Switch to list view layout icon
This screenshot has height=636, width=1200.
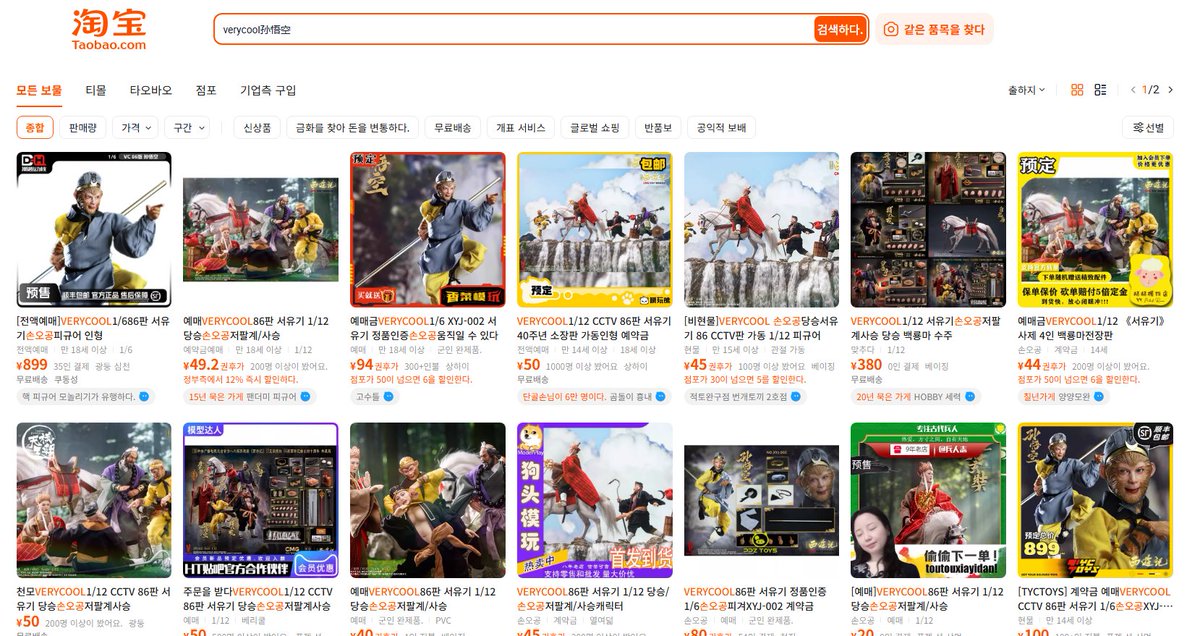click(x=1100, y=89)
